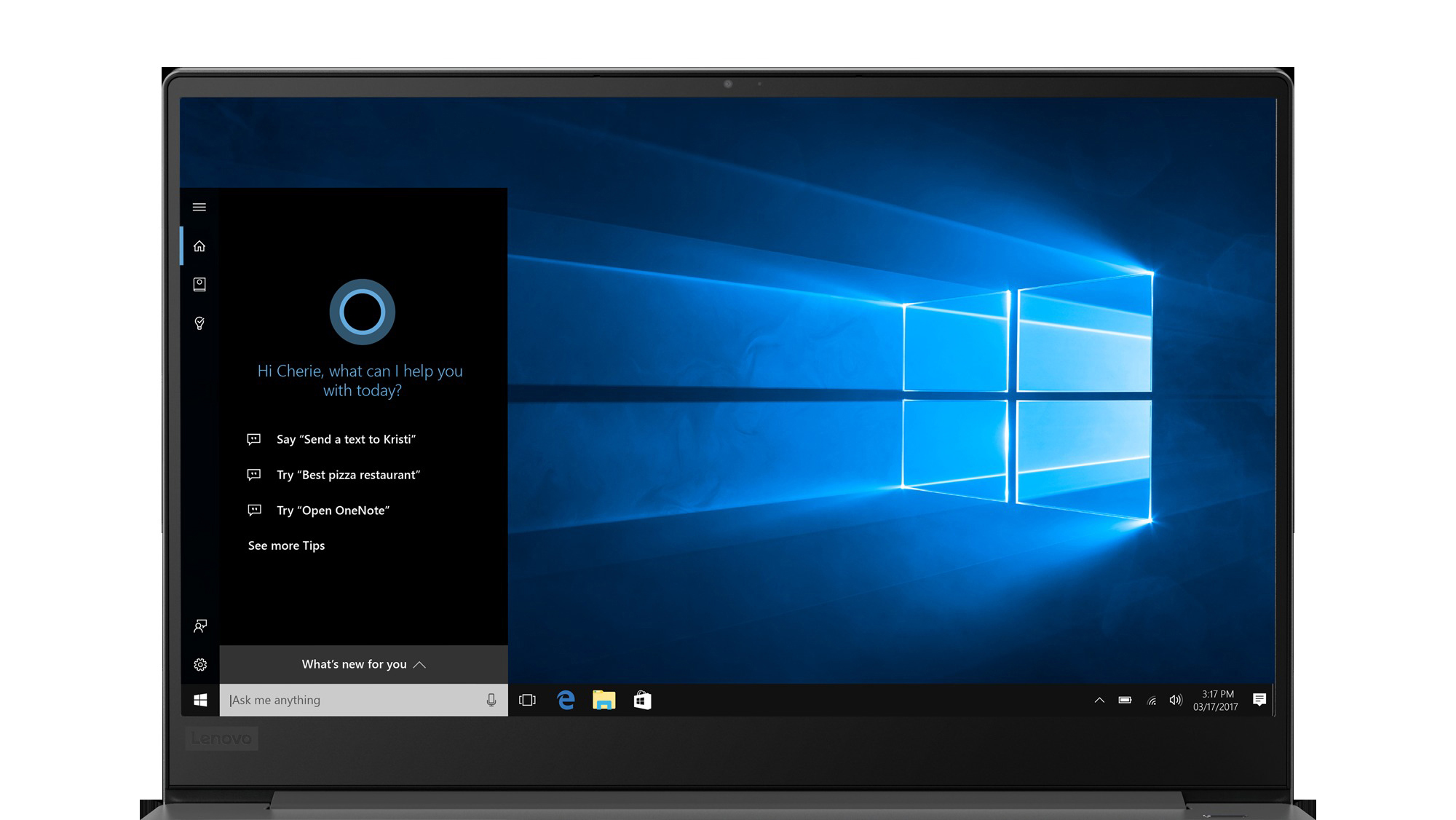1456x820 pixels.
Task: Open the See more Tips link
Action: (286, 545)
